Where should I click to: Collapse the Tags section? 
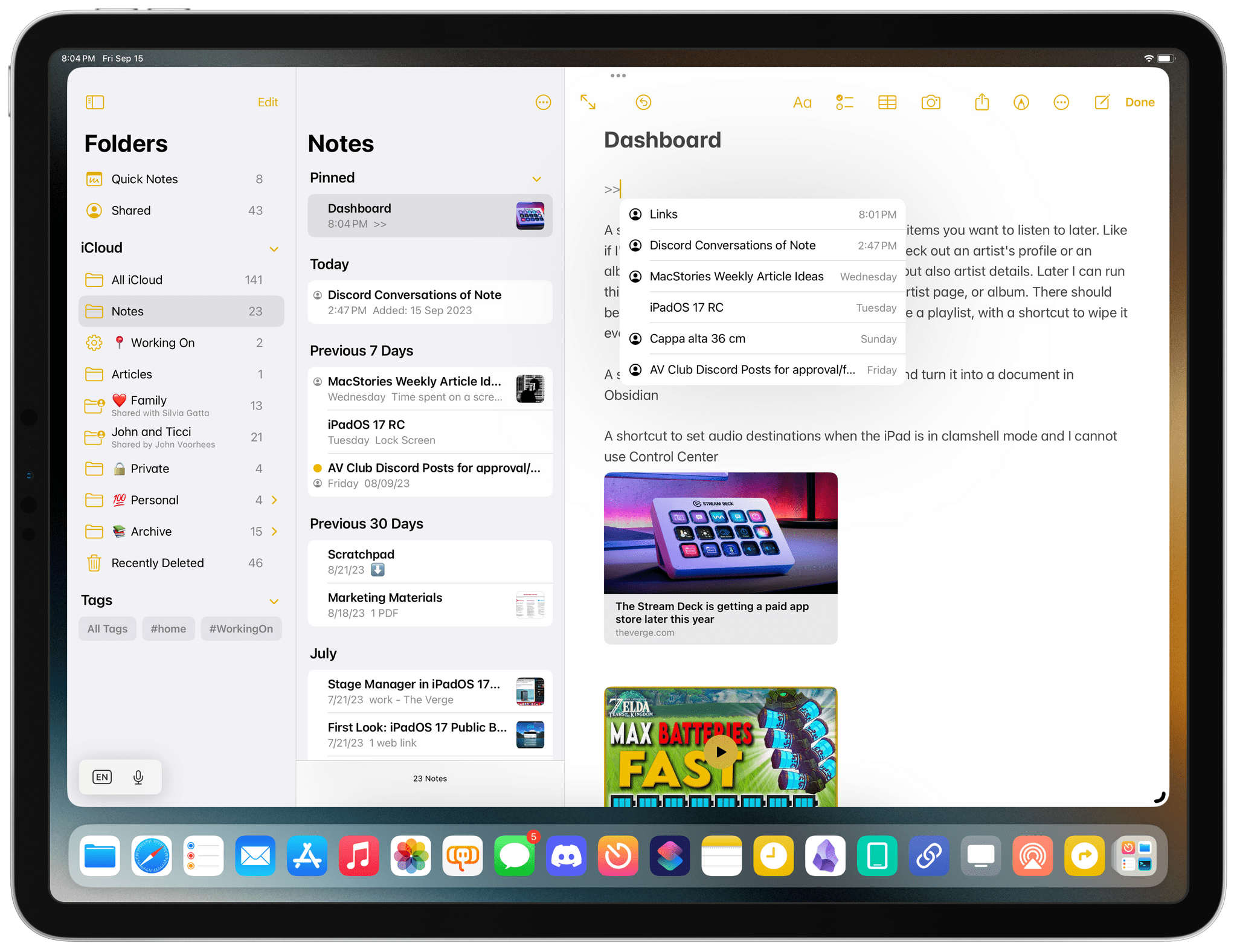click(274, 601)
